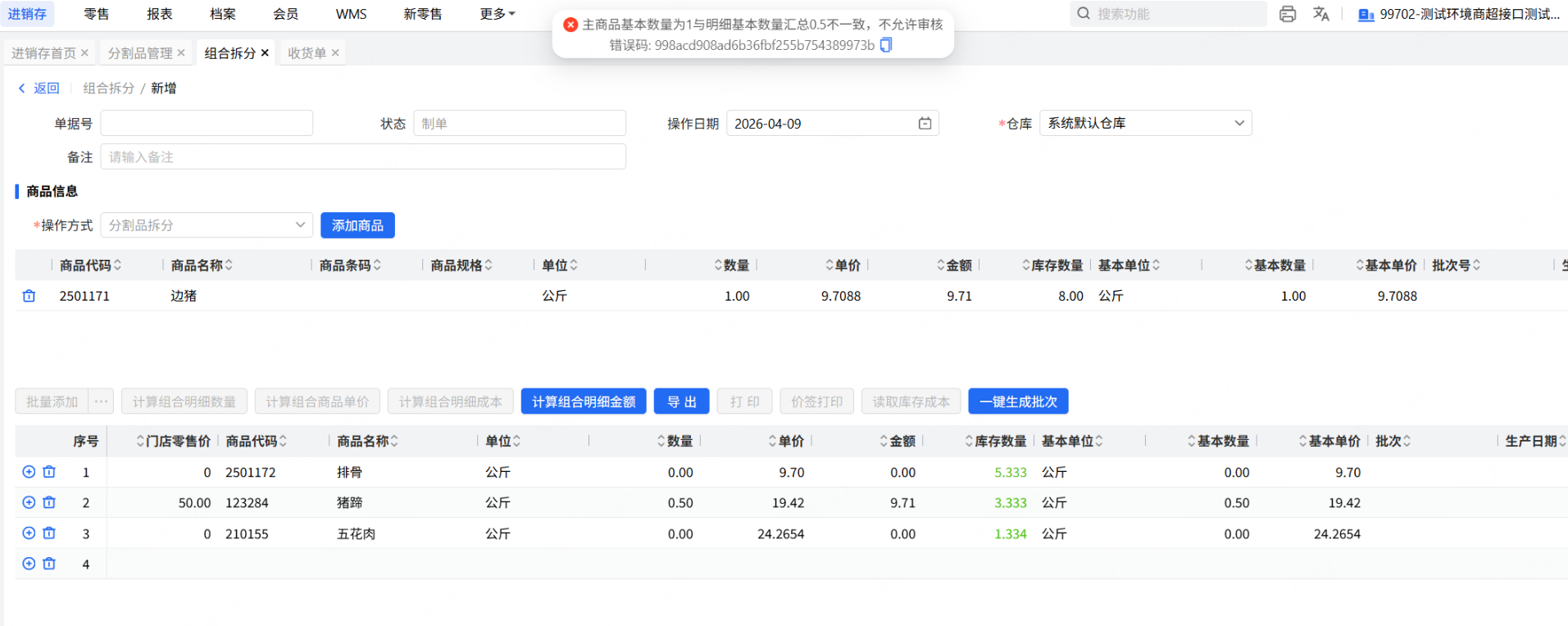Screen dimensions: 1568x626
Task: Click the 添加商品 button
Action: click(x=357, y=225)
